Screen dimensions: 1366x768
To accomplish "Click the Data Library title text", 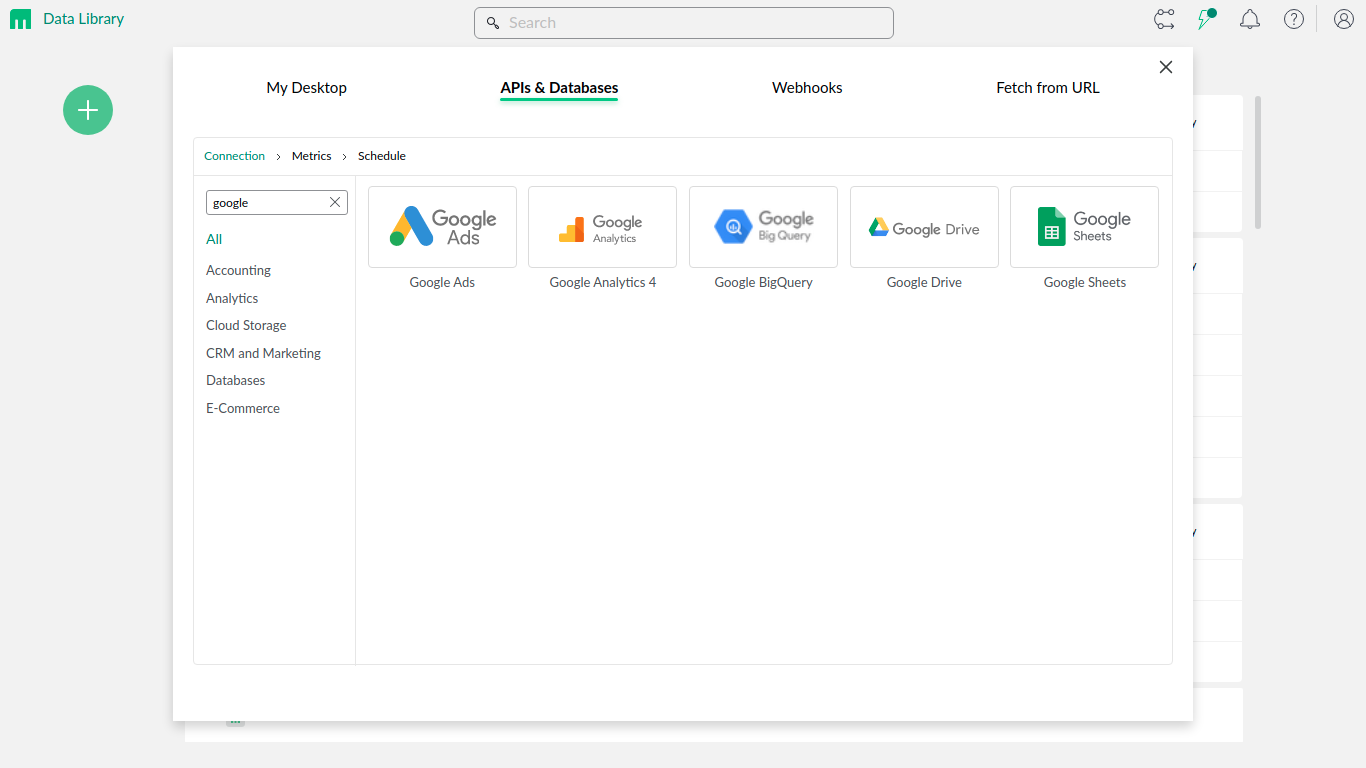I will coord(84,19).
